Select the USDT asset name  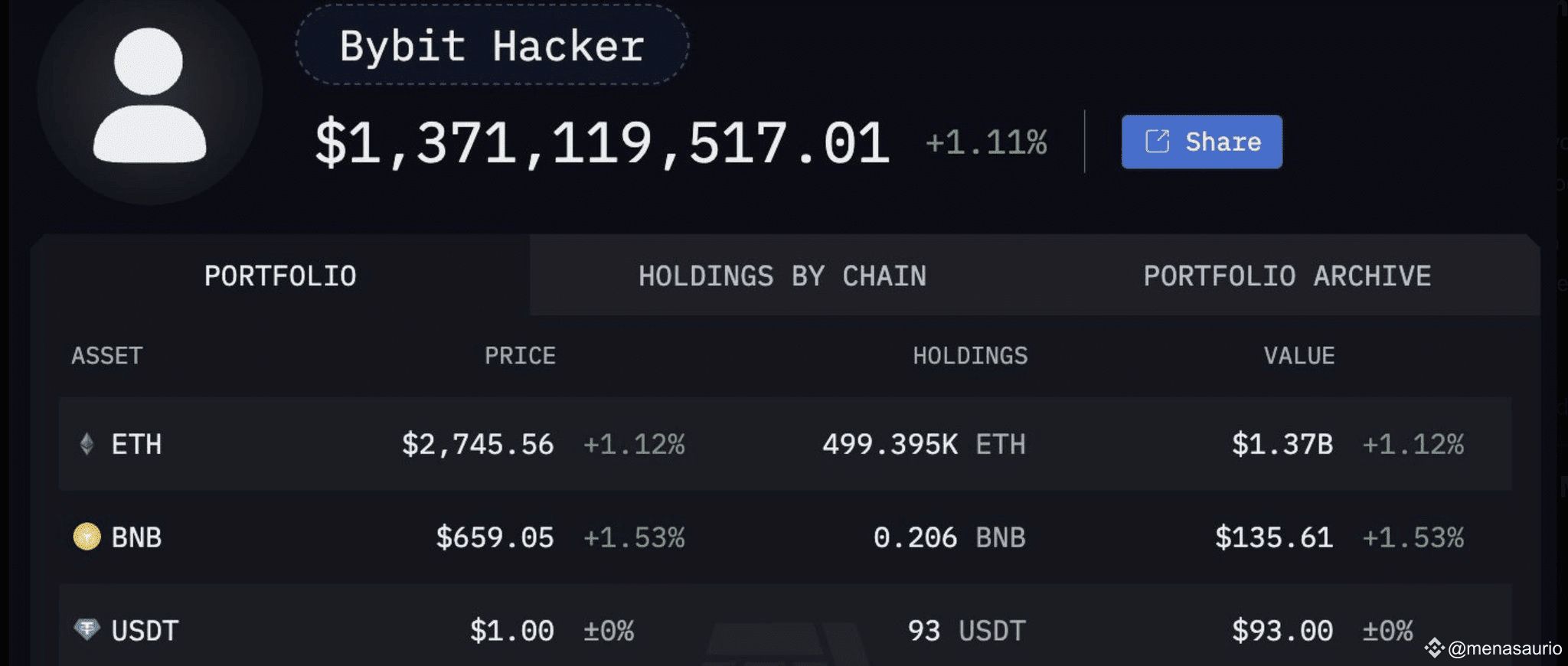[145, 631]
